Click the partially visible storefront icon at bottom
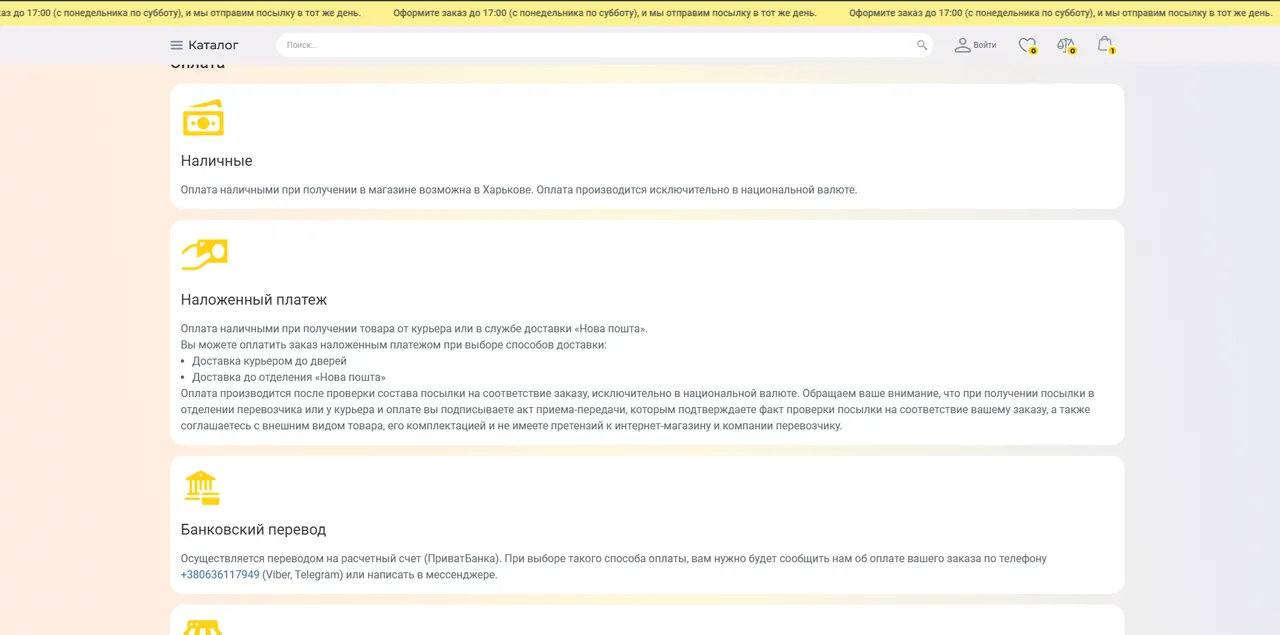 coord(201,628)
